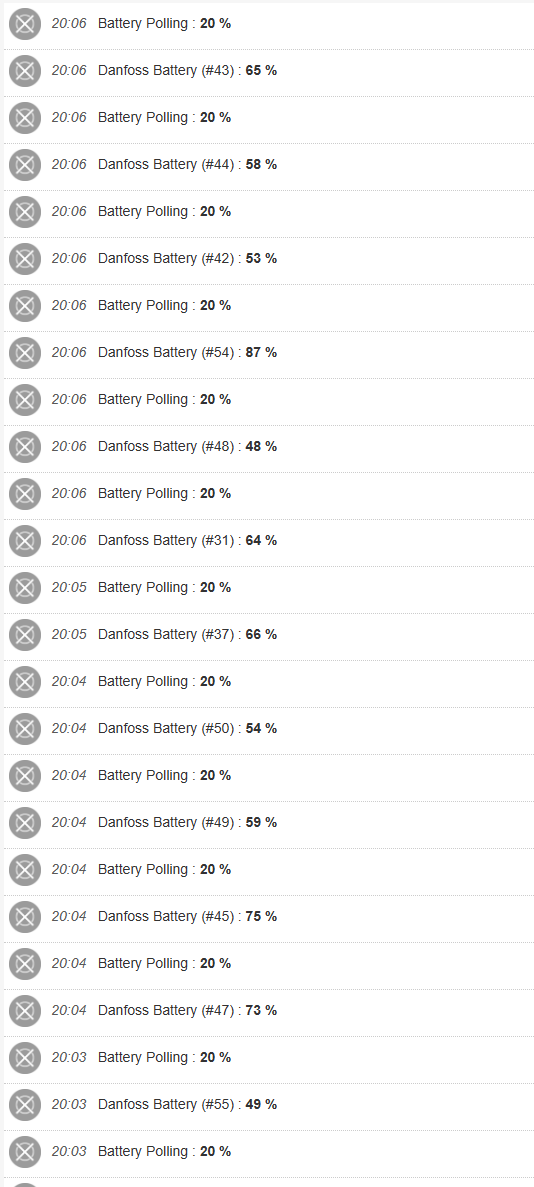The height and width of the screenshot is (1187, 534).
Task: Click the icon beside Danfoss Battery (#49)
Action: [25, 822]
